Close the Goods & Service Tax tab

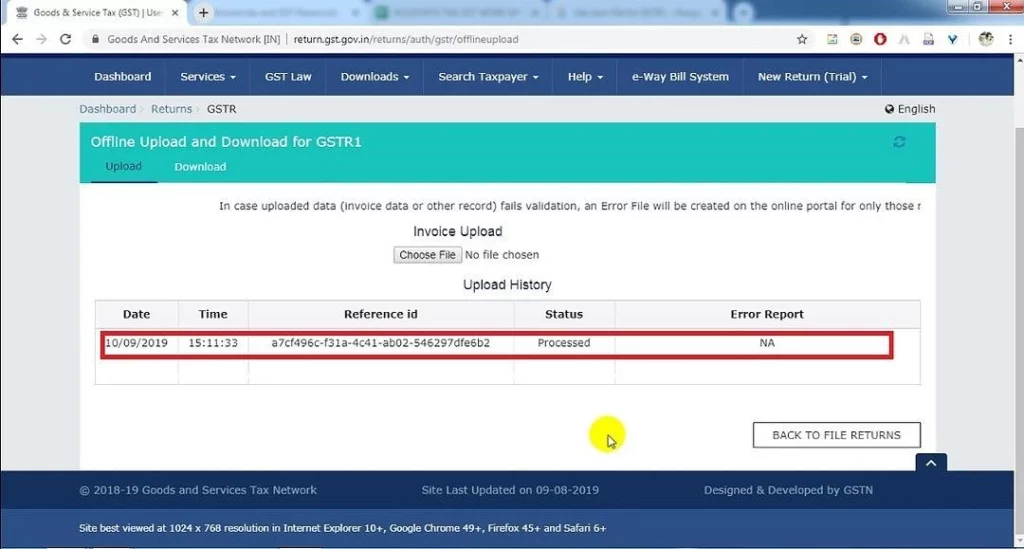tap(174, 12)
